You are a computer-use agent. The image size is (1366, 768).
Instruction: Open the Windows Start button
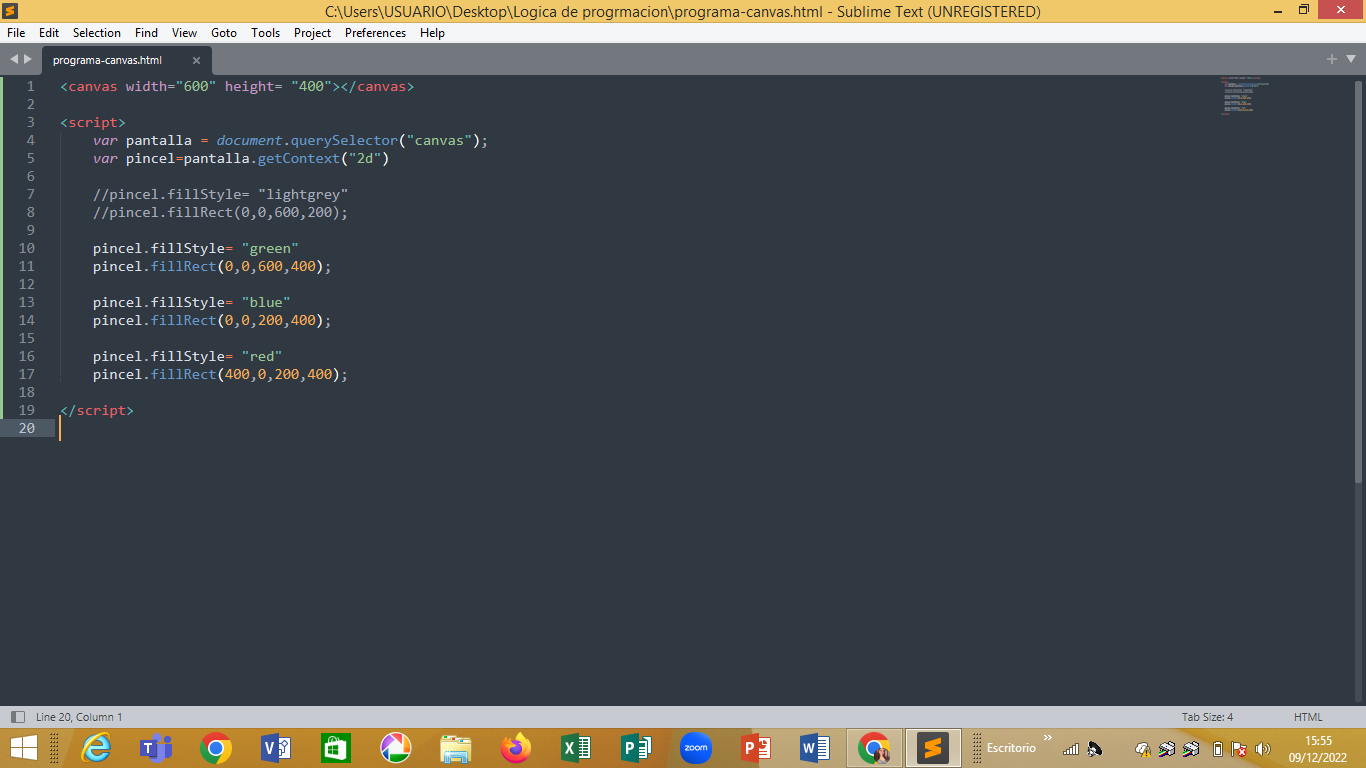point(23,748)
